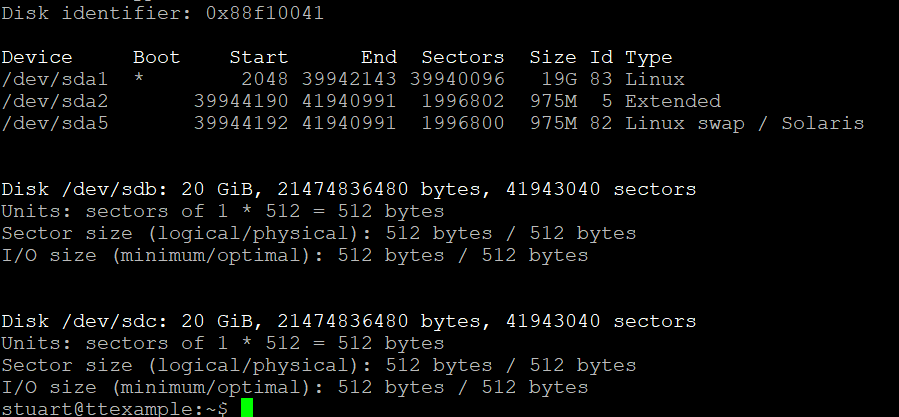Click the Extended partition type text
The width and height of the screenshot is (899, 417).
pos(672,101)
